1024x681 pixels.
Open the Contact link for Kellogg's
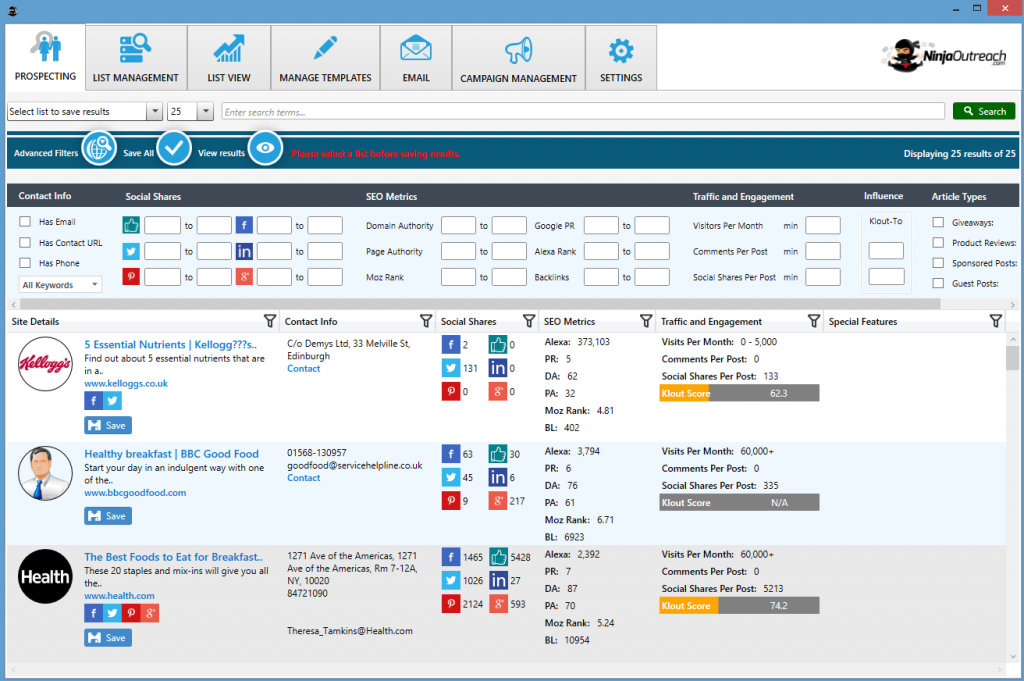click(x=304, y=368)
